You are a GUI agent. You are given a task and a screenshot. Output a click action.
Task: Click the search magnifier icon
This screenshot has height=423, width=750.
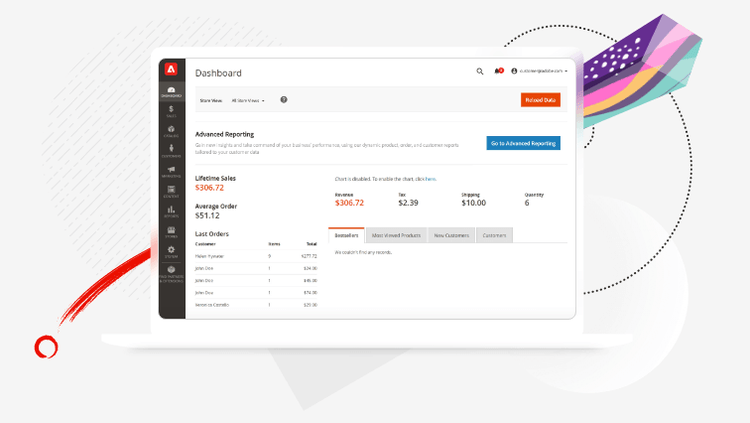[480, 71]
